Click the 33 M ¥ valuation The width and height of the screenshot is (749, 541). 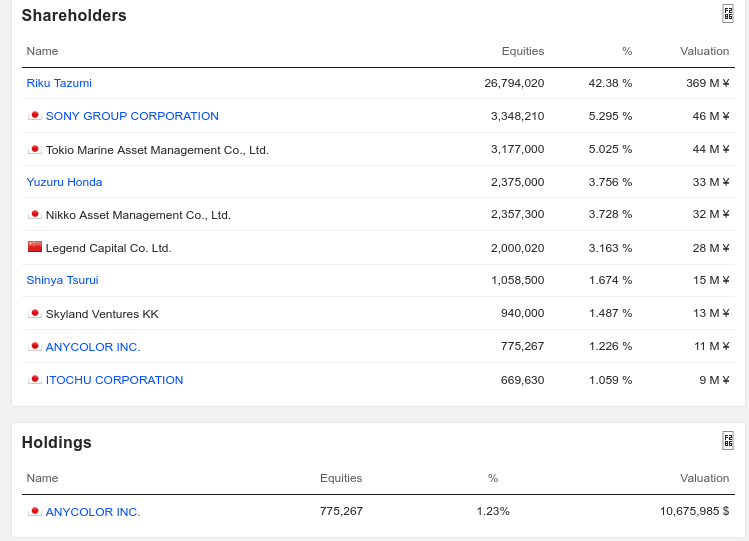pos(711,182)
